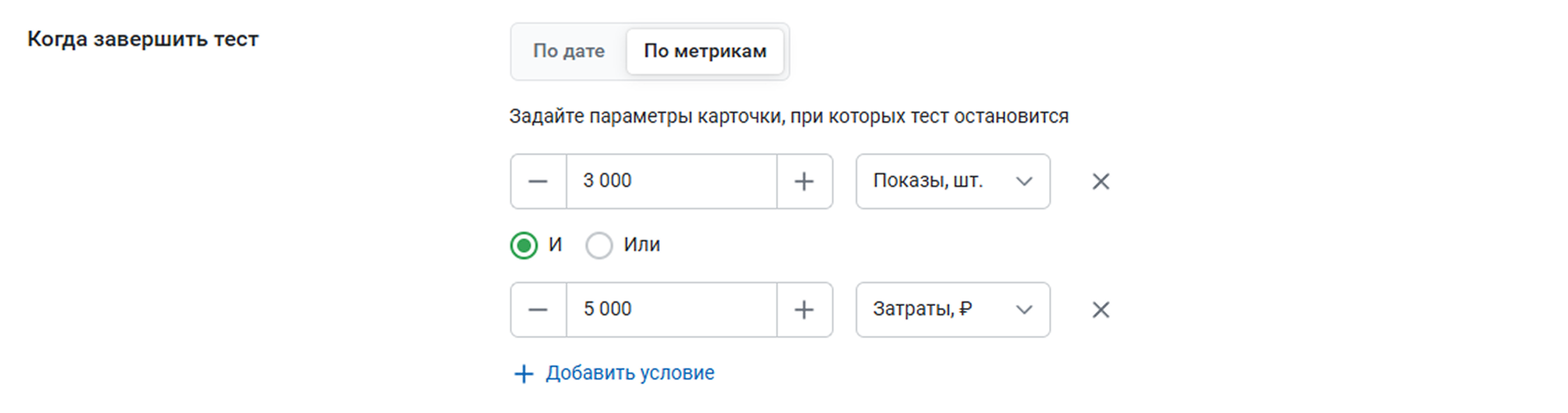1568x413 pixels.
Task: Click the 'Когда завершить тест' heading
Action: (143, 39)
